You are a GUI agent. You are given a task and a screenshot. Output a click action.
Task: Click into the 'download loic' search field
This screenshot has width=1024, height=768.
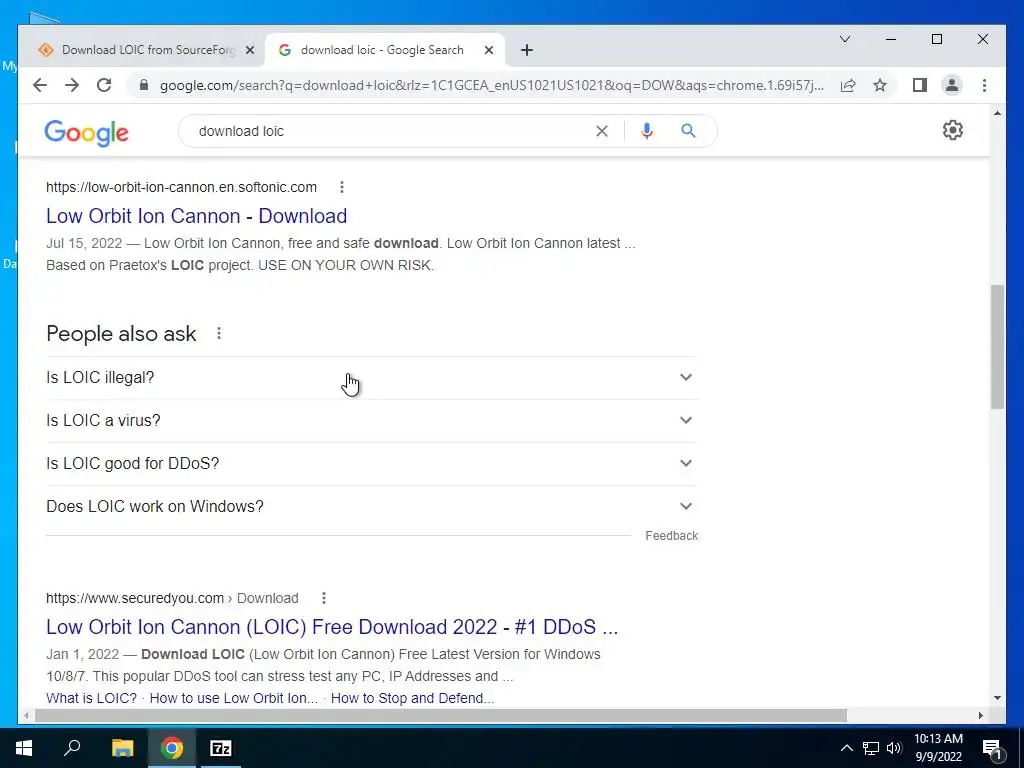coord(392,131)
